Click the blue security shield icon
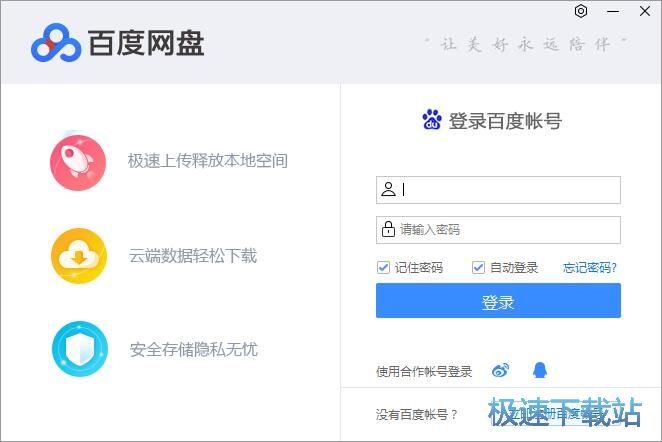Viewport: 662px width, 442px height. coord(80,349)
